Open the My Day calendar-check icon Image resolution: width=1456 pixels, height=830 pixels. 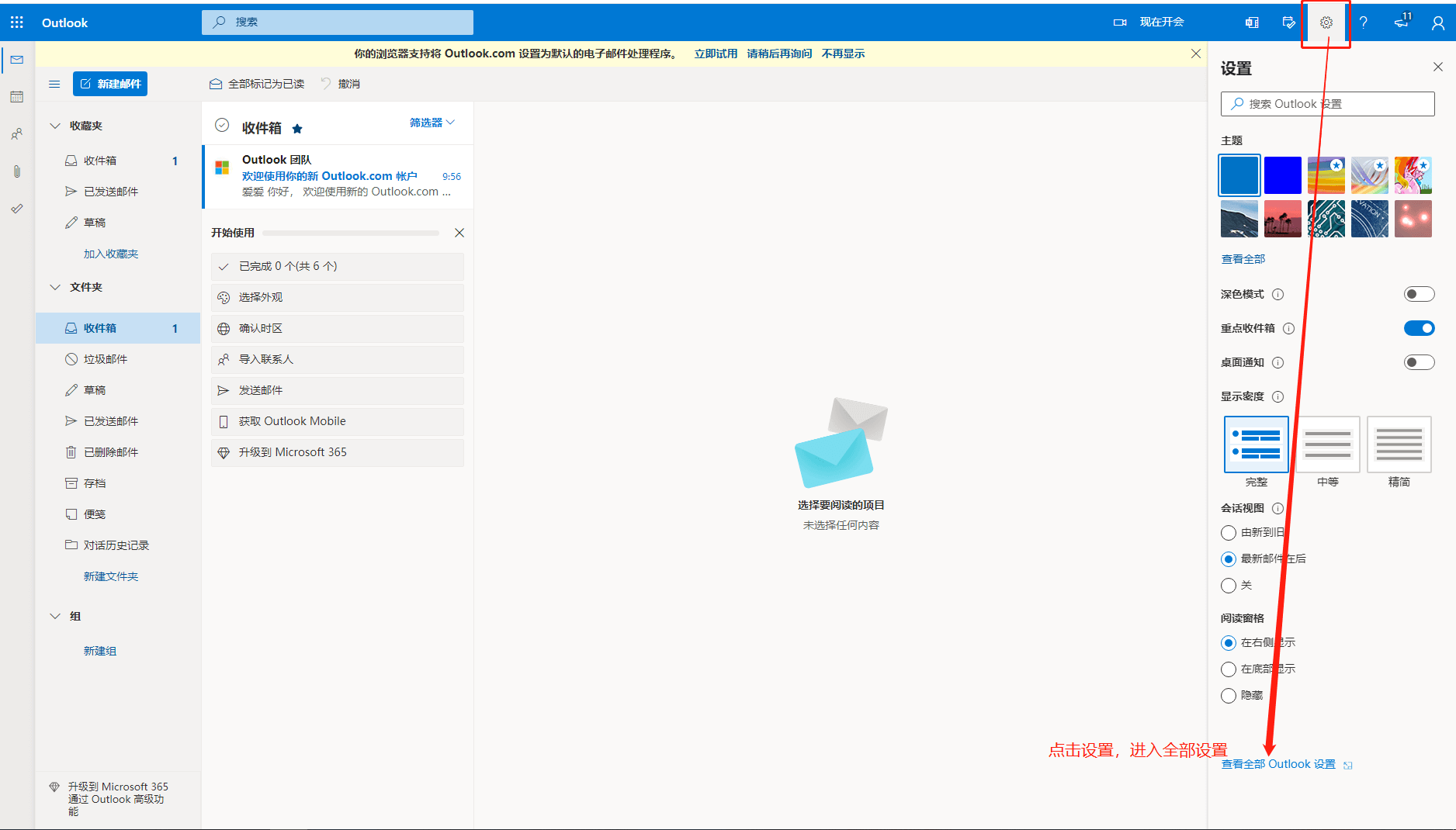point(1289,22)
